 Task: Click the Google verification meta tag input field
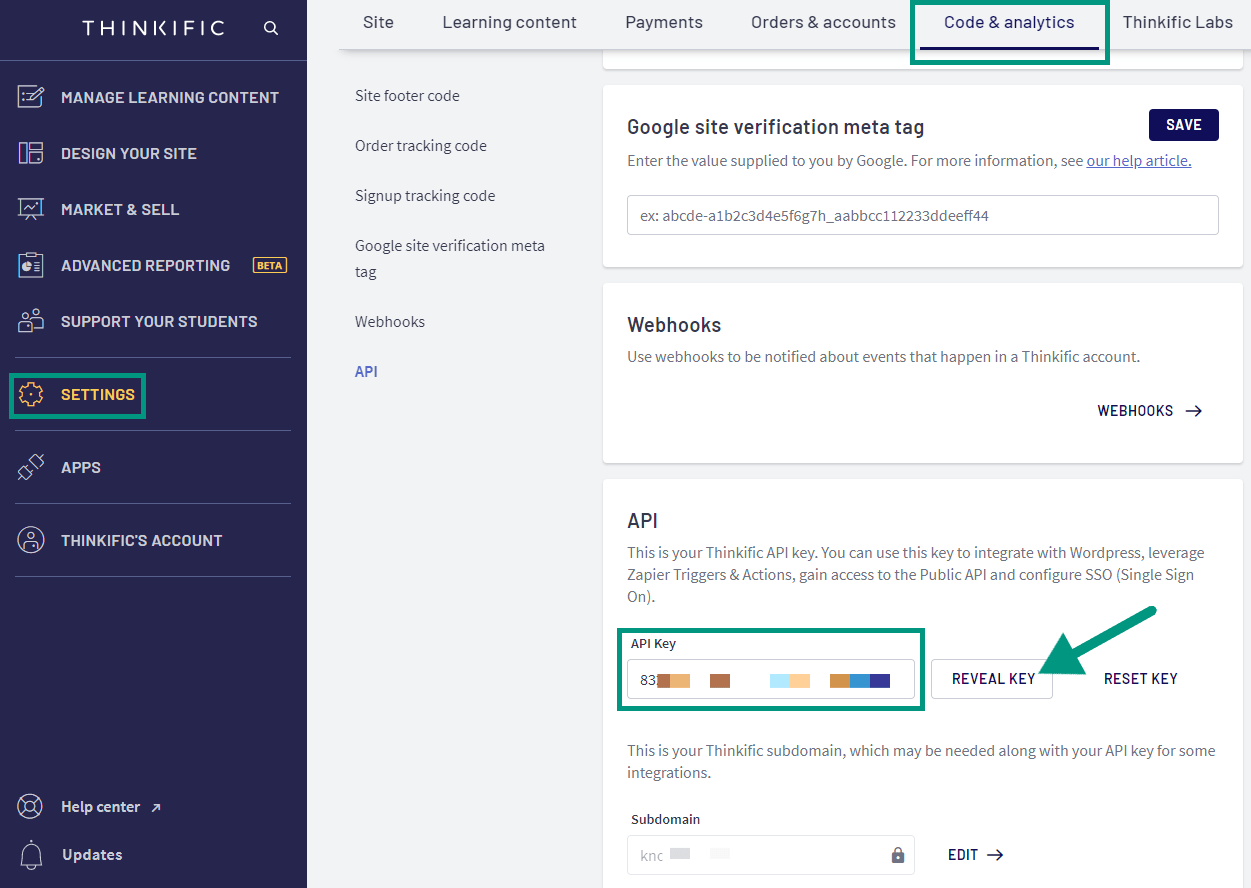pos(921,215)
